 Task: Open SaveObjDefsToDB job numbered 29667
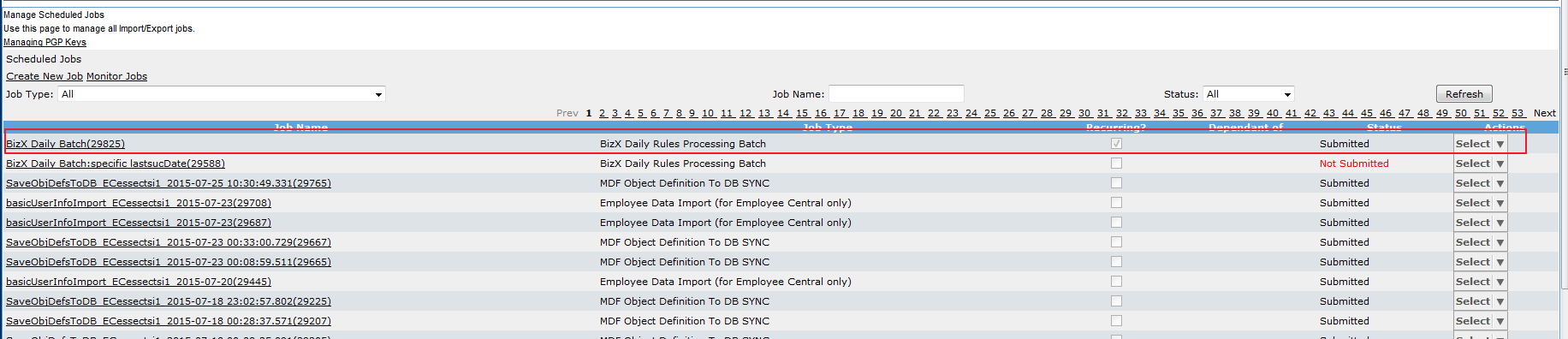[169, 242]
